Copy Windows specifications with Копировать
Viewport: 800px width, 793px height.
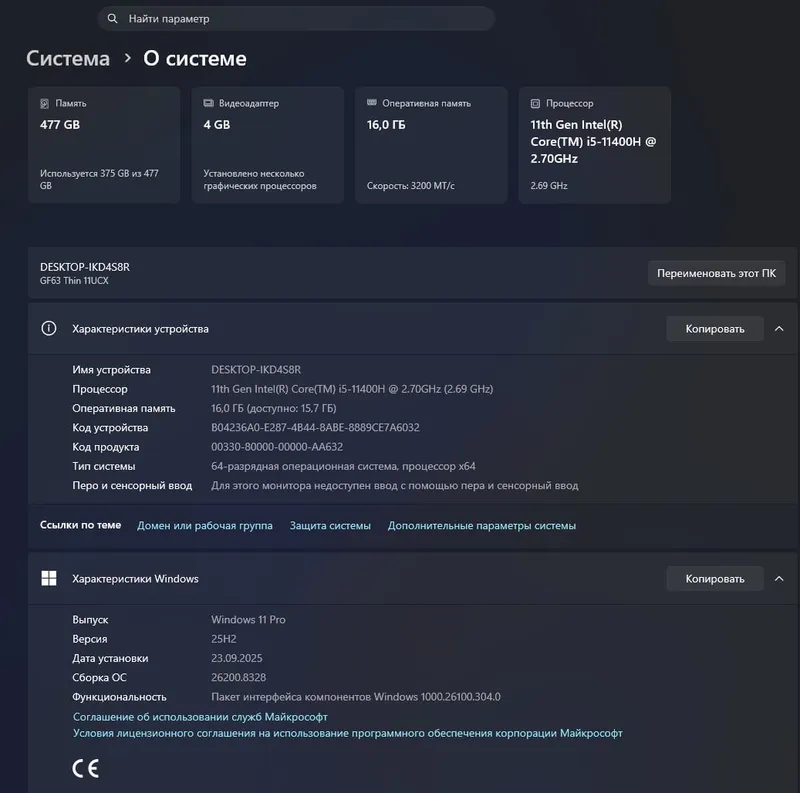tap(714, 579)
